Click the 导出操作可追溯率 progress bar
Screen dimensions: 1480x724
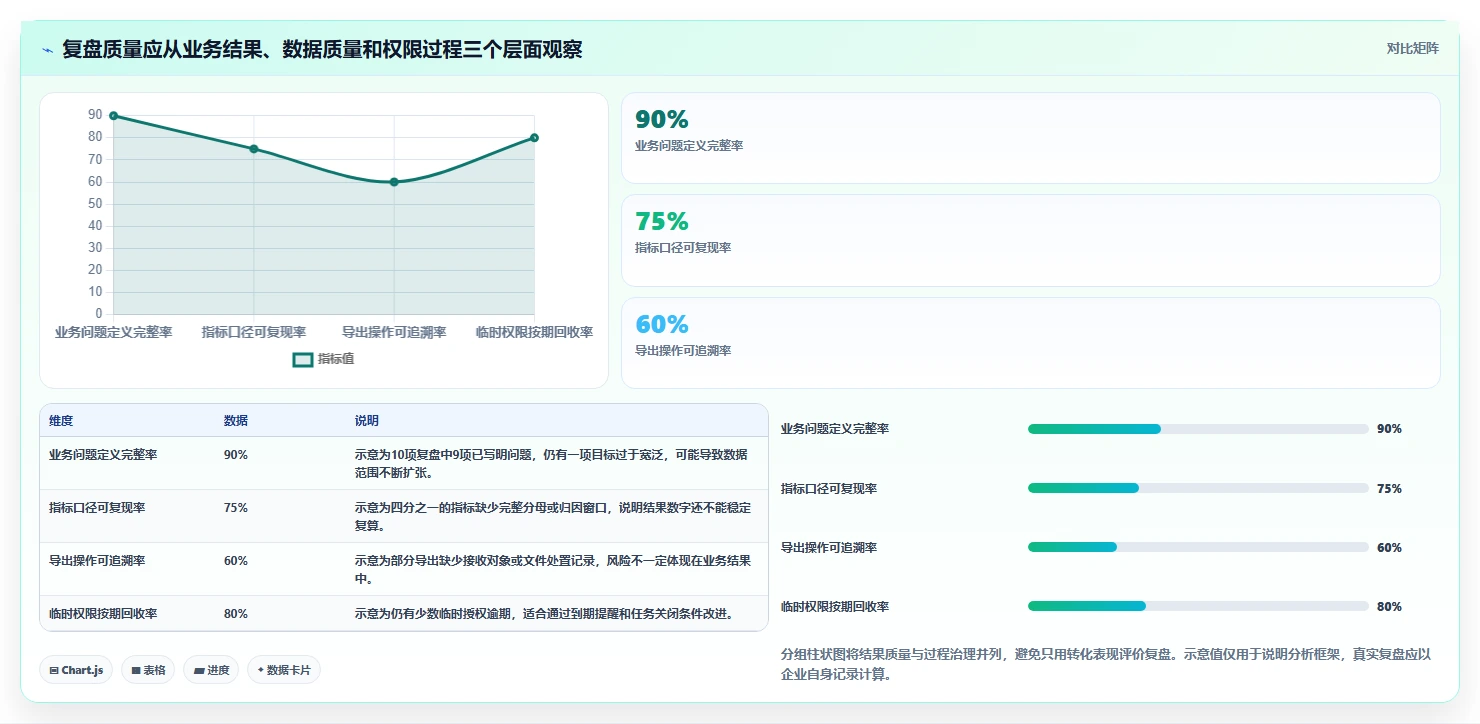pyautogui.click(x=1198, y=547)
